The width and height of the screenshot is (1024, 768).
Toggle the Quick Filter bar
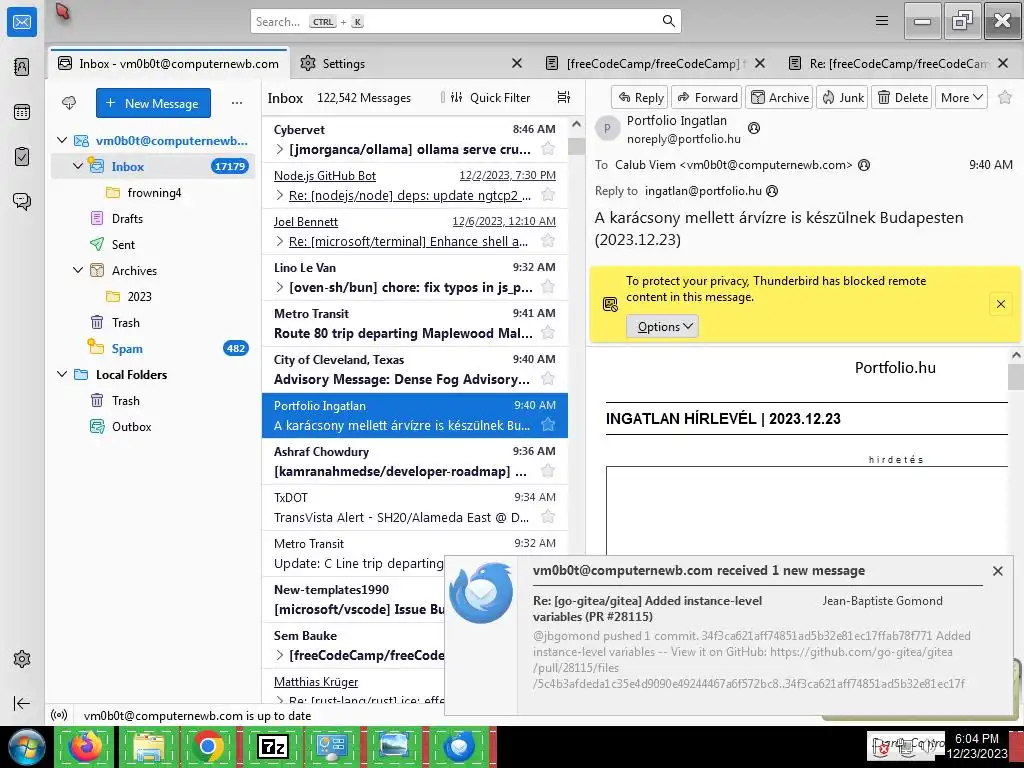pos(490,97)
